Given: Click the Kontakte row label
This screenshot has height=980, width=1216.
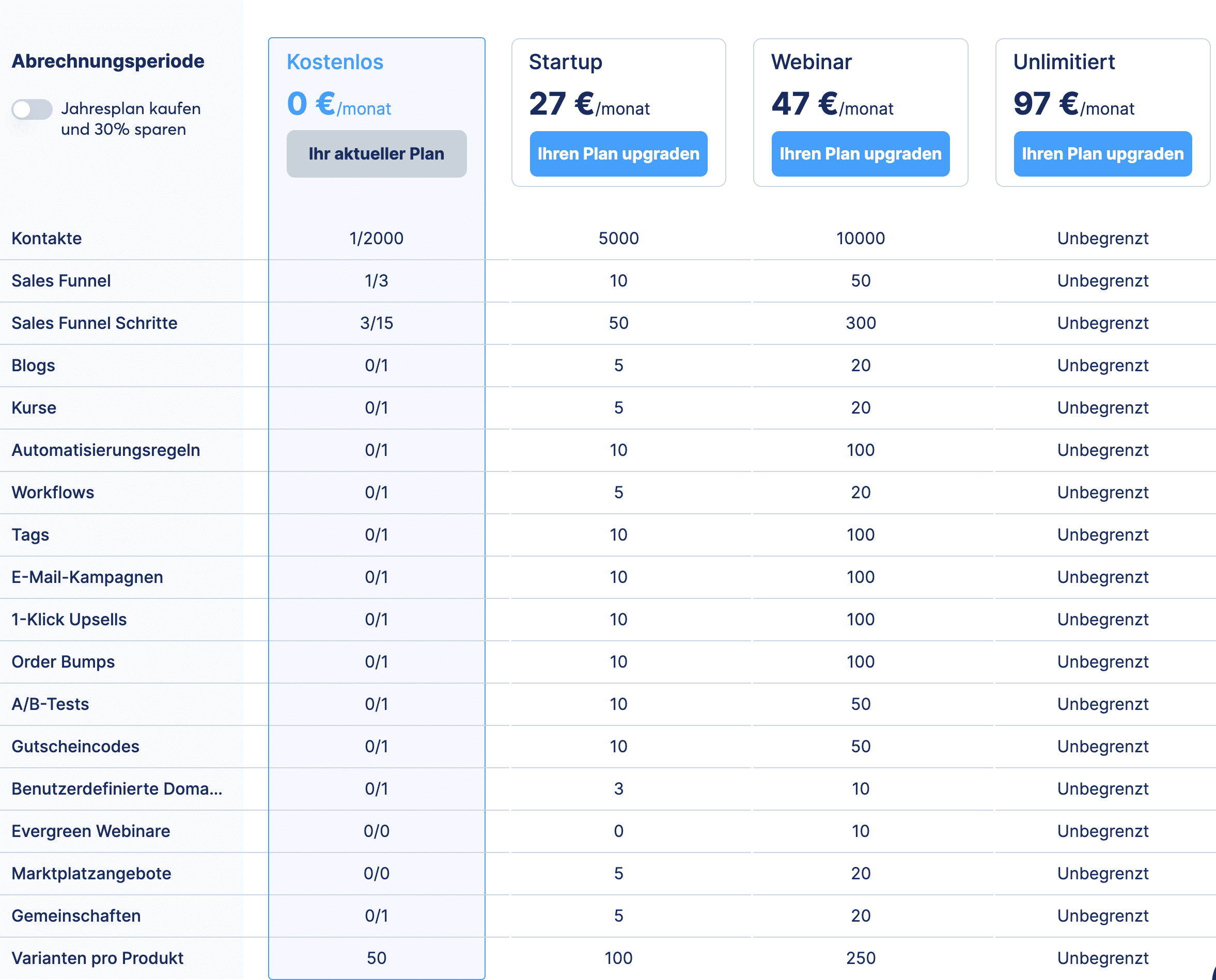Looking at the screenshot, I should click(x=47, y=238).
